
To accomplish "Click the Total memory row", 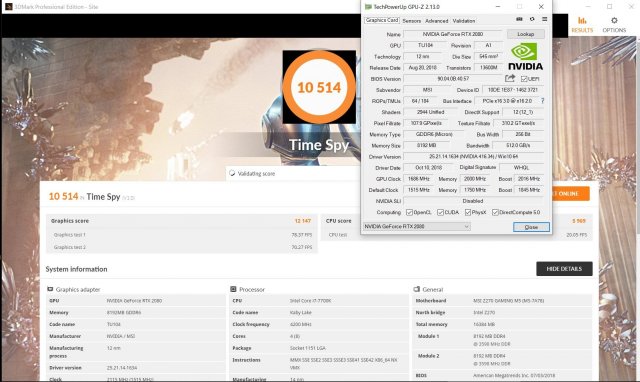I will click(x=502, y=324).
